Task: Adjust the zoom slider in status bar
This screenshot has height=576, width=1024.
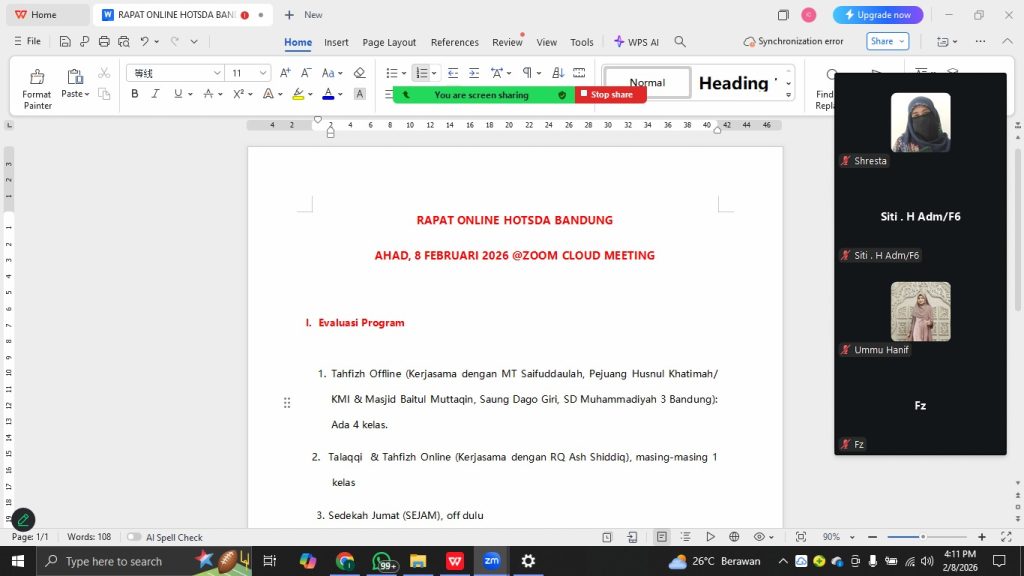Action: point(922,537)
